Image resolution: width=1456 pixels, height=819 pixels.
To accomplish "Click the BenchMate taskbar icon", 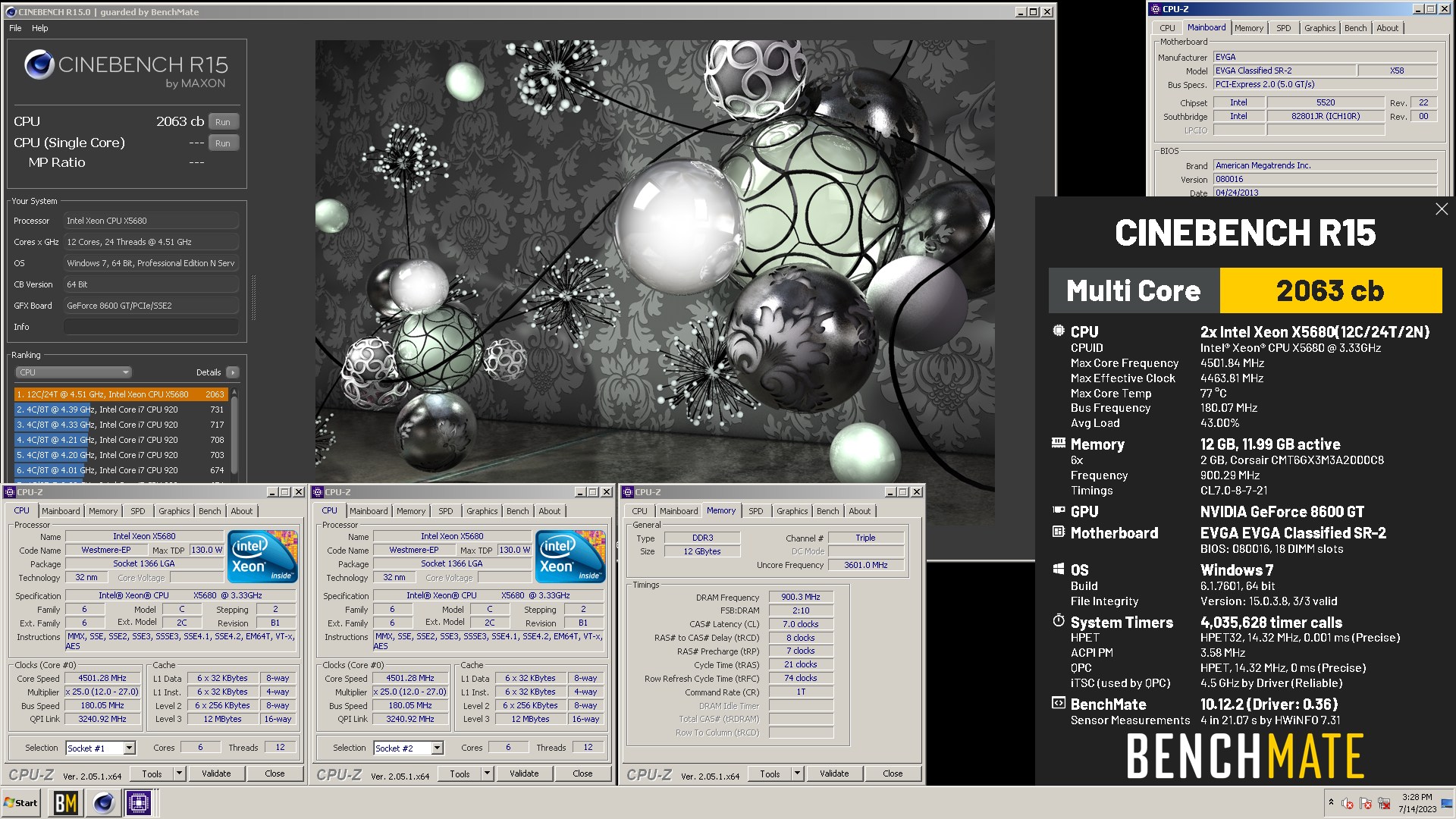I will [65, 802].
